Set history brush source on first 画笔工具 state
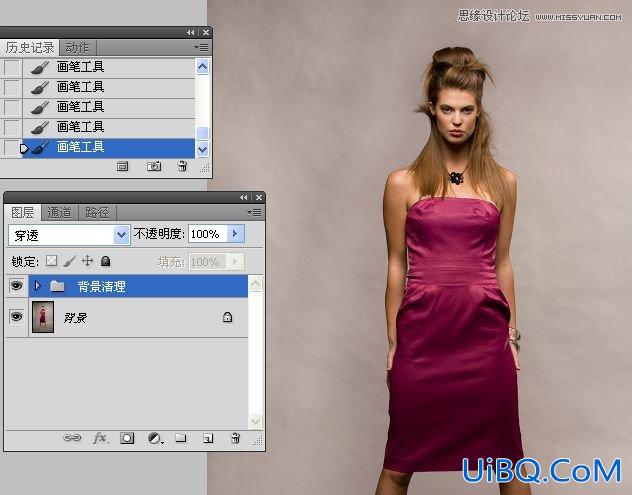 coord(11,67)
